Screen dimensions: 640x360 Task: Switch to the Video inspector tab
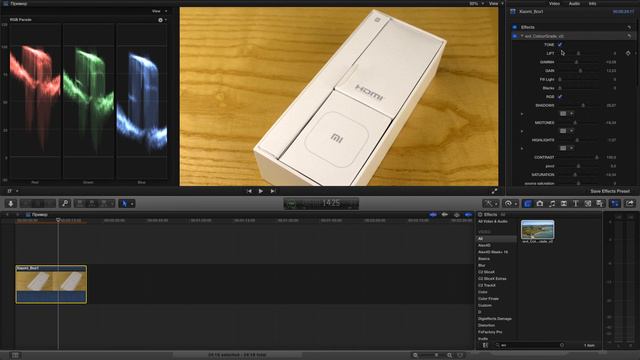pyautogui.click(x=554, y=3)
